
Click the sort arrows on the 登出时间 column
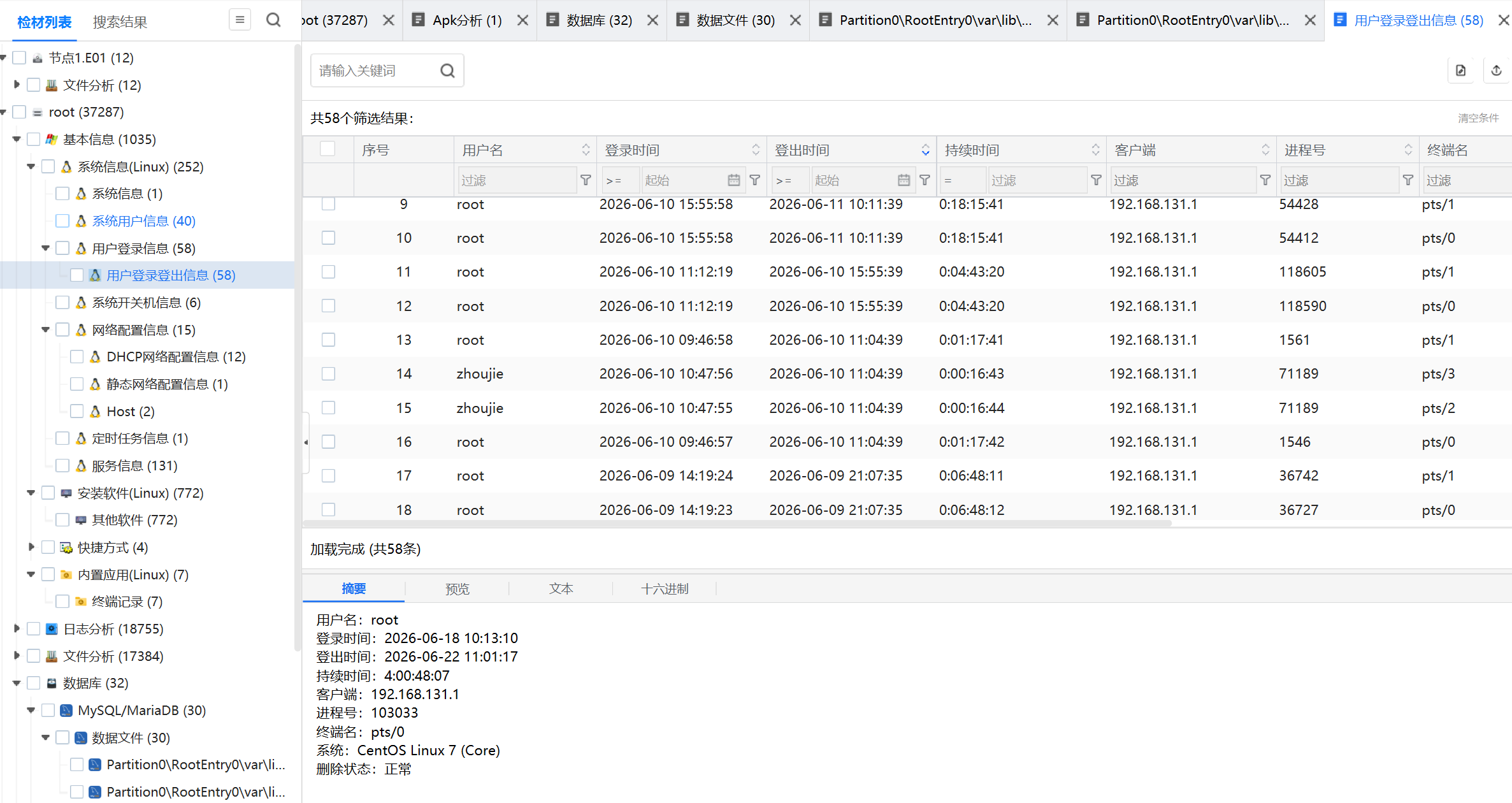925,150
